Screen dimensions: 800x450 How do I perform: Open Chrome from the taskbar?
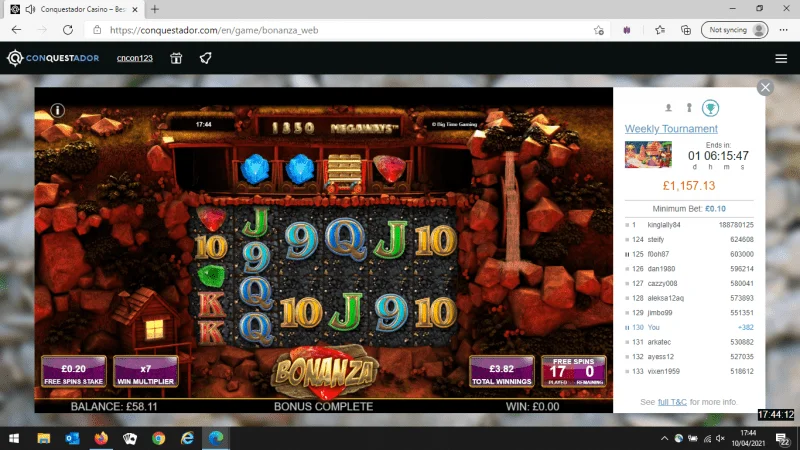159,438
